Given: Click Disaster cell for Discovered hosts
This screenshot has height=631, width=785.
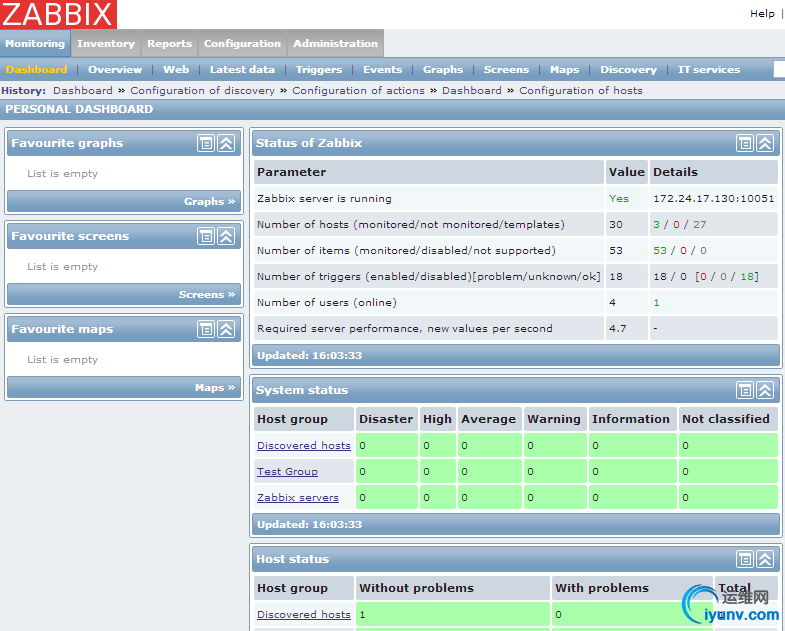Looking at the screenshot, I should pyautogui.click(x=386, y=445).
